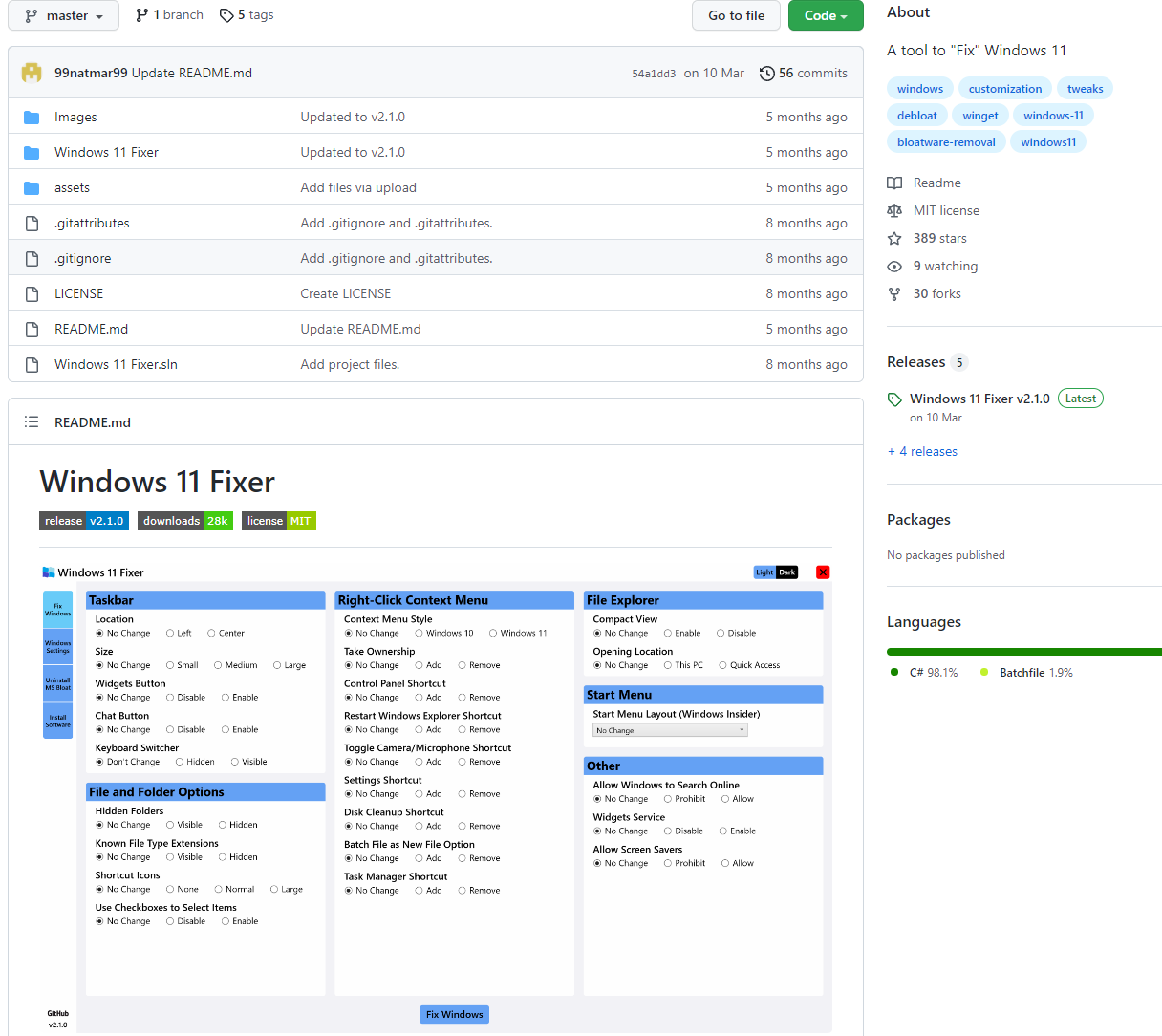
Task: Select the Uninstall MS Bloat sidebar tab
Action: (x=57, y=683)
